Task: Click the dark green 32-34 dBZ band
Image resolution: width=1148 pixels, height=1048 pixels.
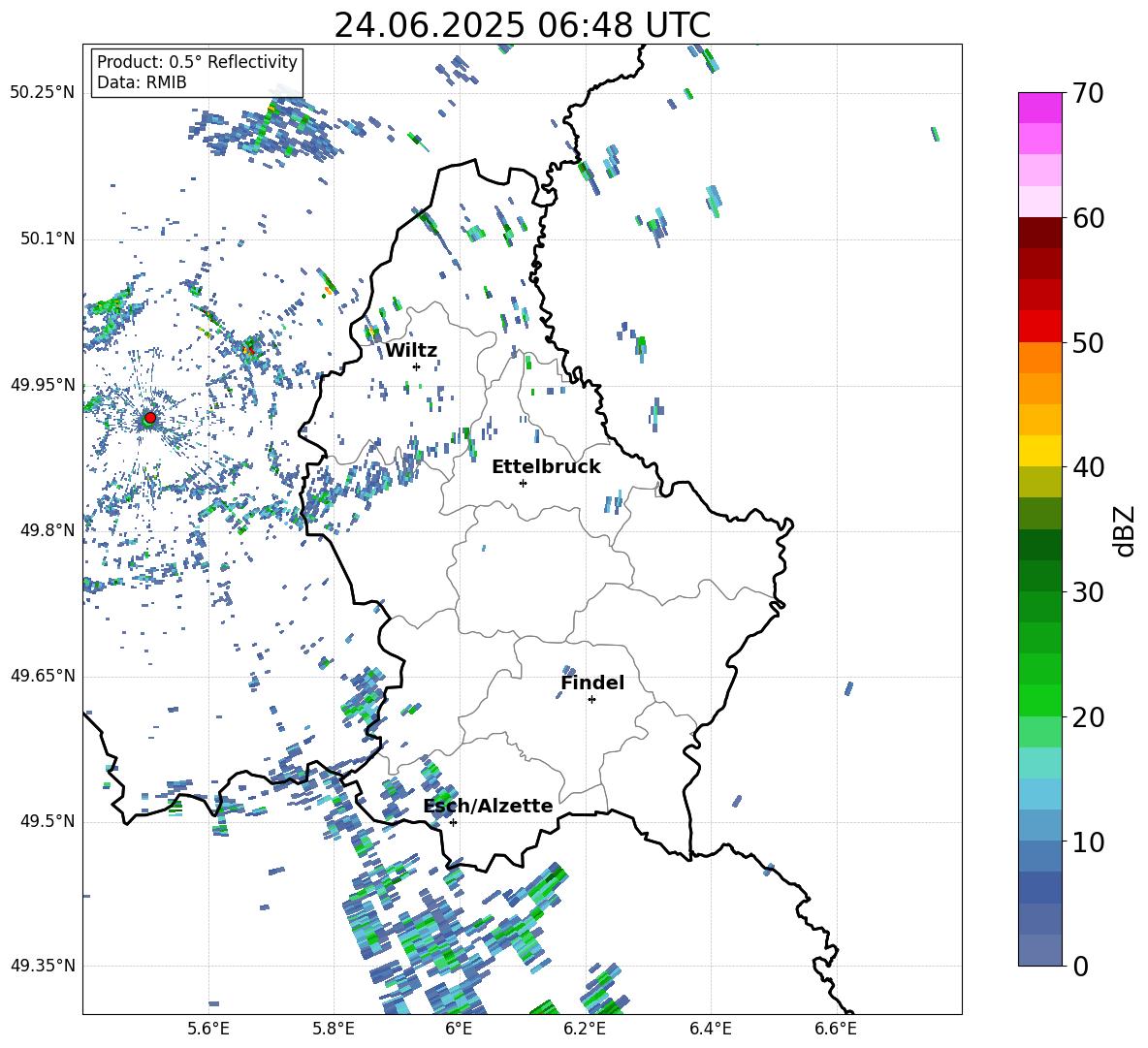Action: (1040, 545)
